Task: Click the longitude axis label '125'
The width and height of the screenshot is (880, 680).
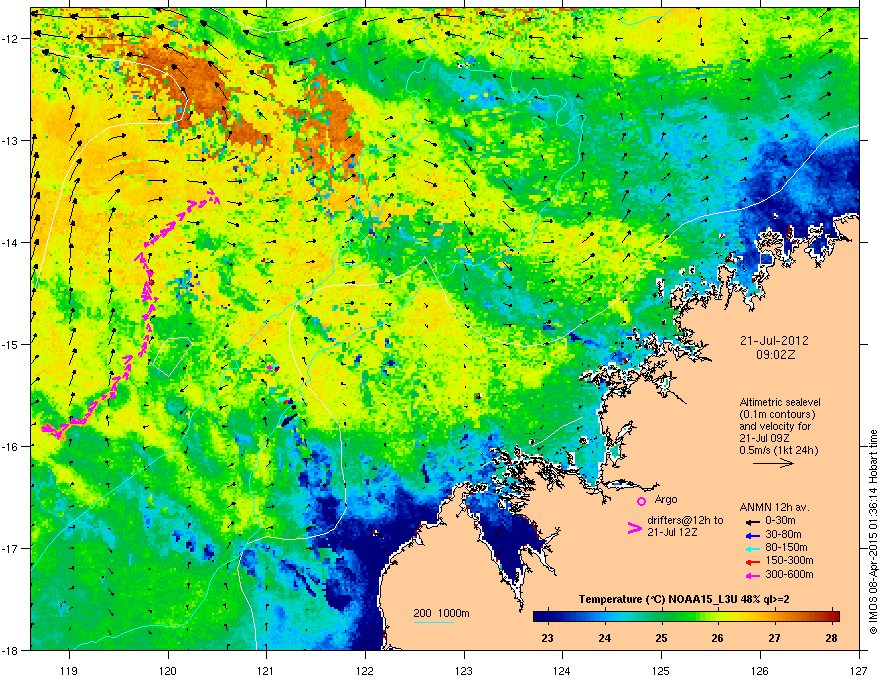Action: coord(661,670)
